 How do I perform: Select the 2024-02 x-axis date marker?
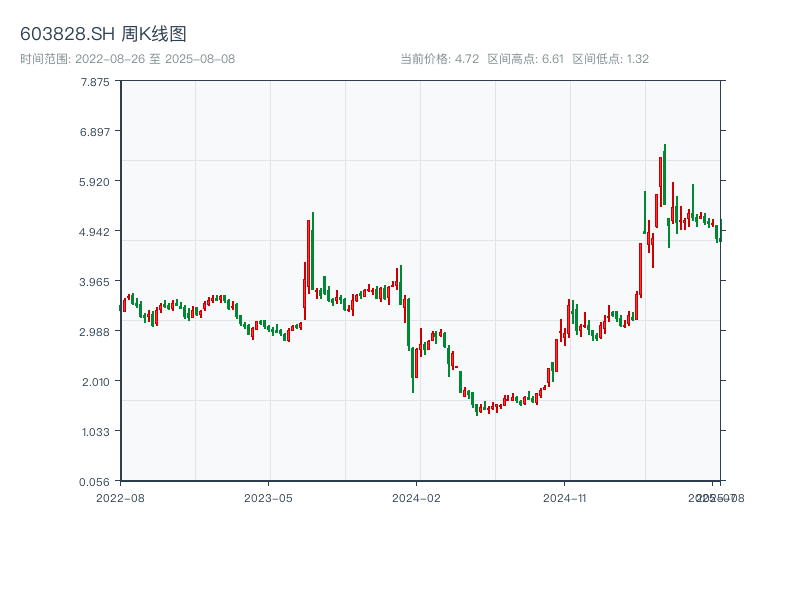point(418,497)
